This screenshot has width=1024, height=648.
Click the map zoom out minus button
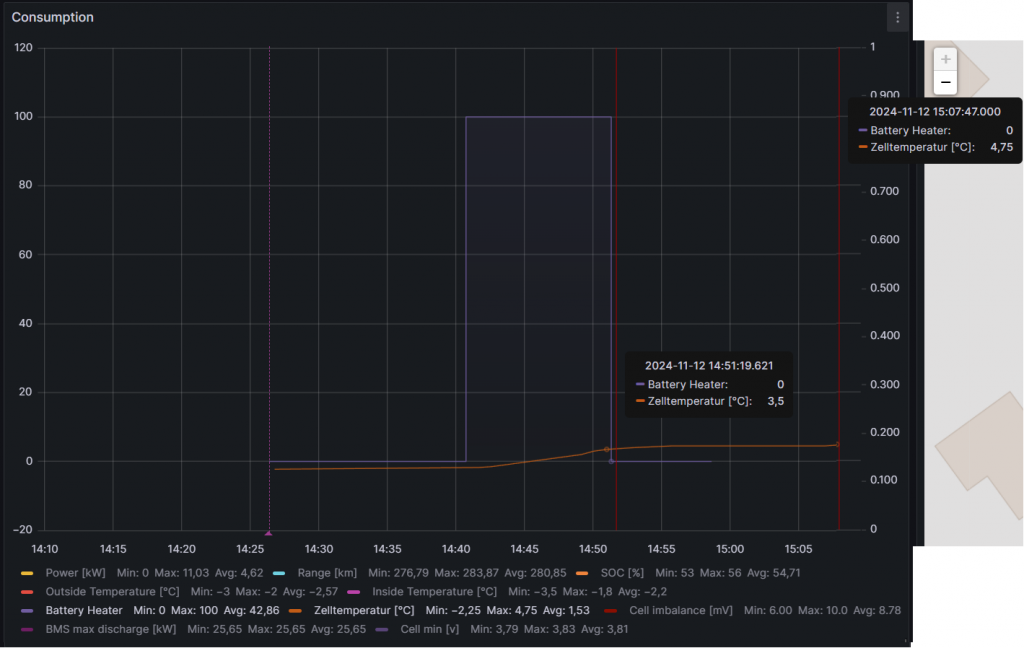945,82
